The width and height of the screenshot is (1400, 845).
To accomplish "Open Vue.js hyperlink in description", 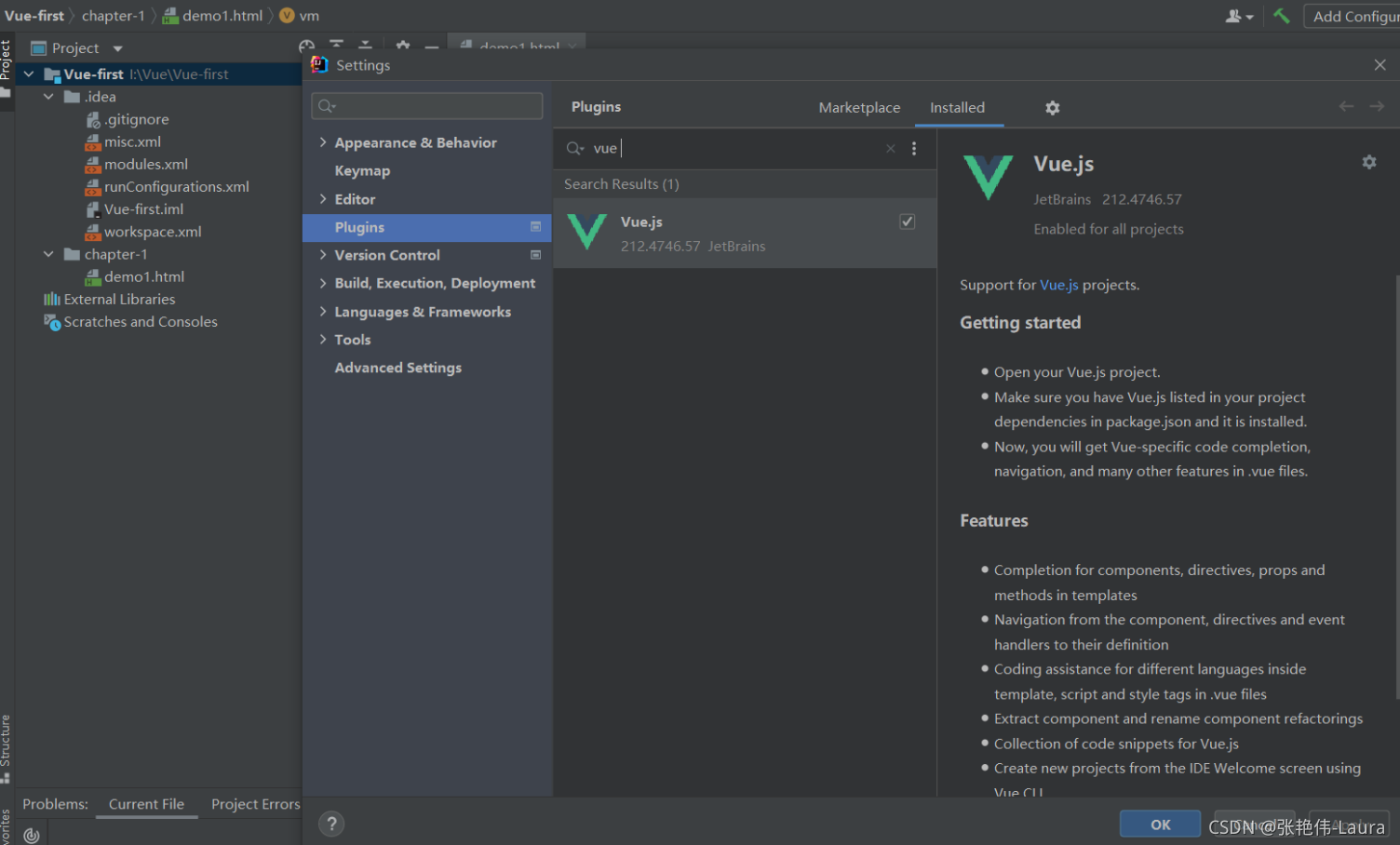I will coord(1058,285).
